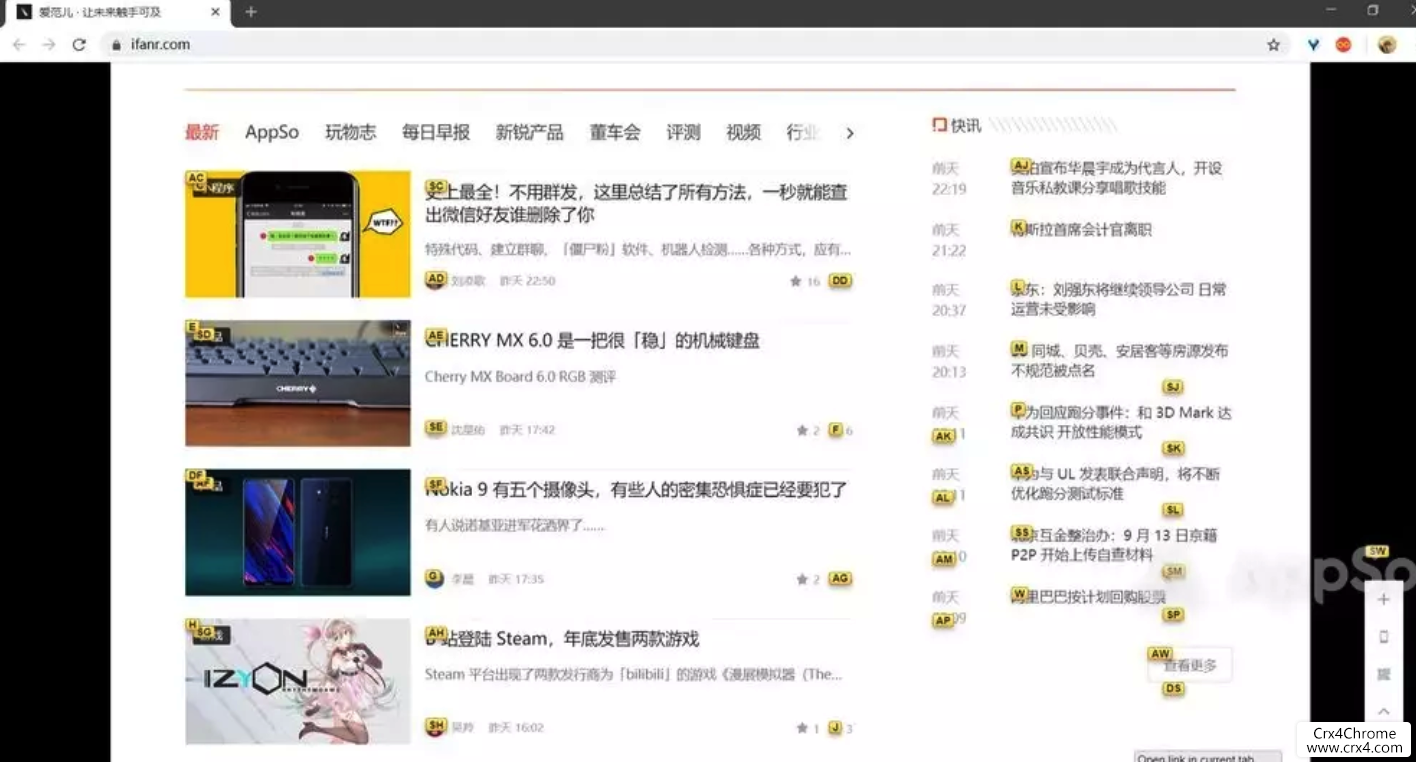Expand more categories with the right chevron
Image resolution: width=1416 pixels, height=762 pixels.
pyautogui.click(x=849, y=133)
